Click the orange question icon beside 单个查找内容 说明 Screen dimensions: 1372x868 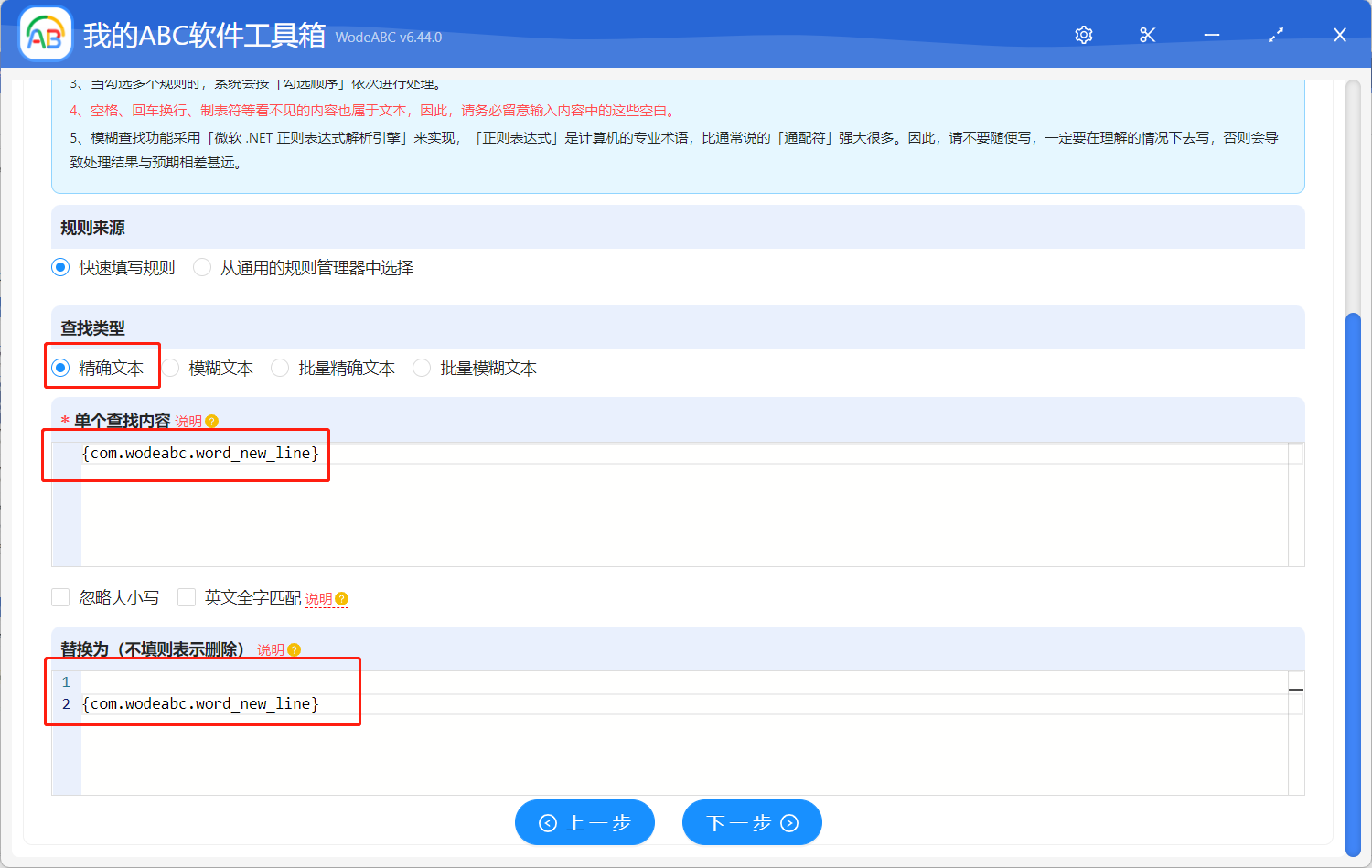[x=211, y=421]
